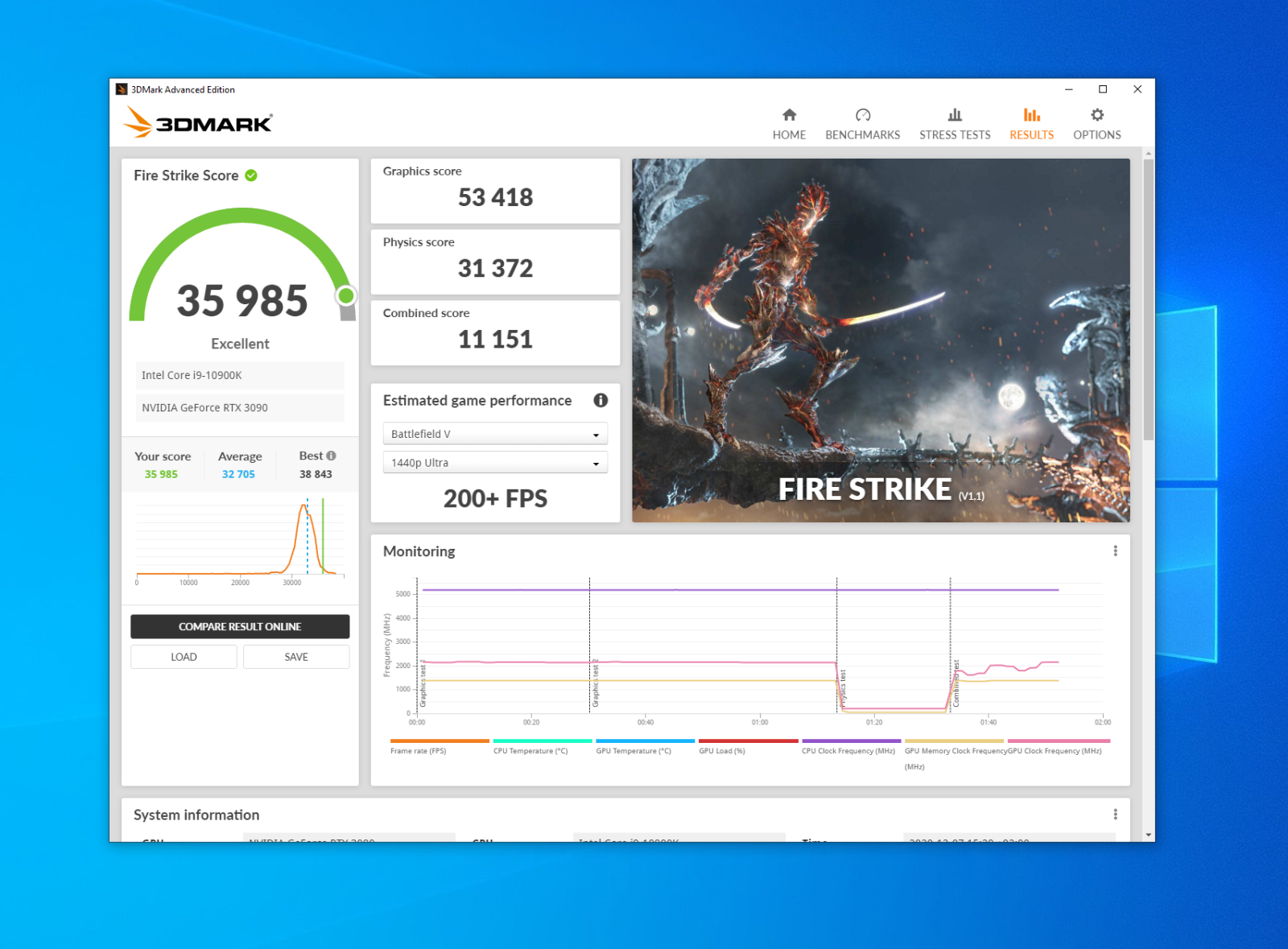Click the Estimated game performance info icon
Image resolution: width=1288 pixels, height=949 pixels.
[601, 400]
